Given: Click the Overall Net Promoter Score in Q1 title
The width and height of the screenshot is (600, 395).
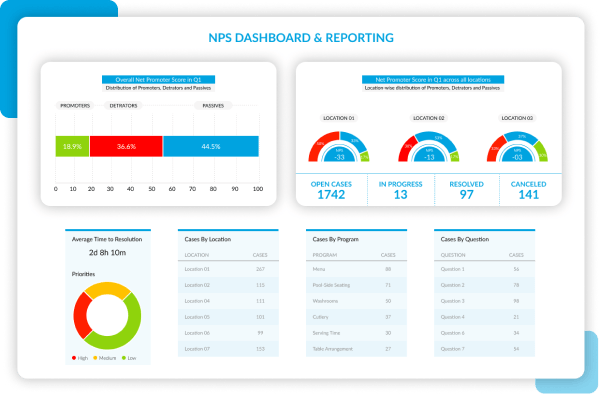Looking at the screenshot, I should coord(158,80).
